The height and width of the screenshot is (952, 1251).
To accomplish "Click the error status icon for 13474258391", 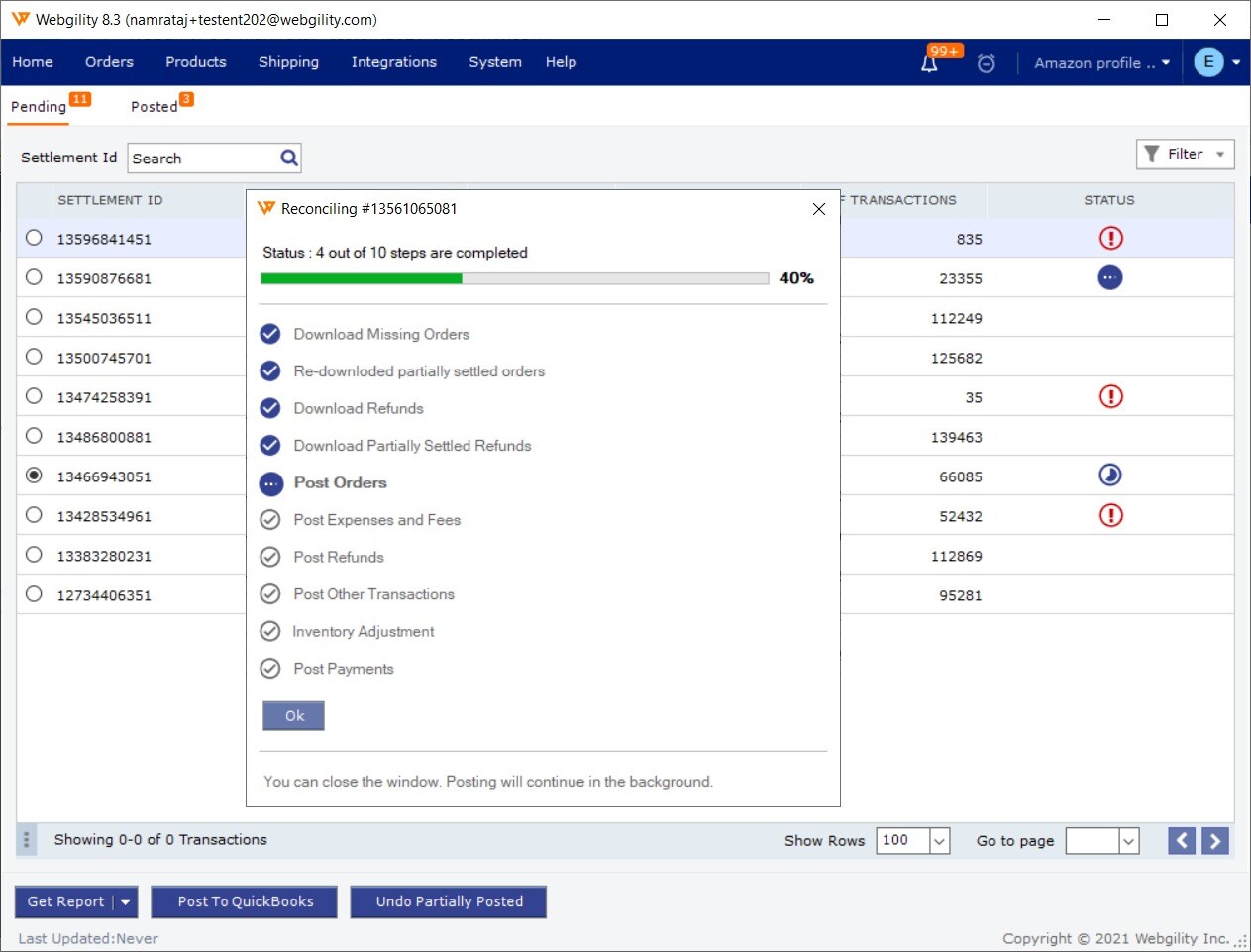I will (x=1110, y=396).
